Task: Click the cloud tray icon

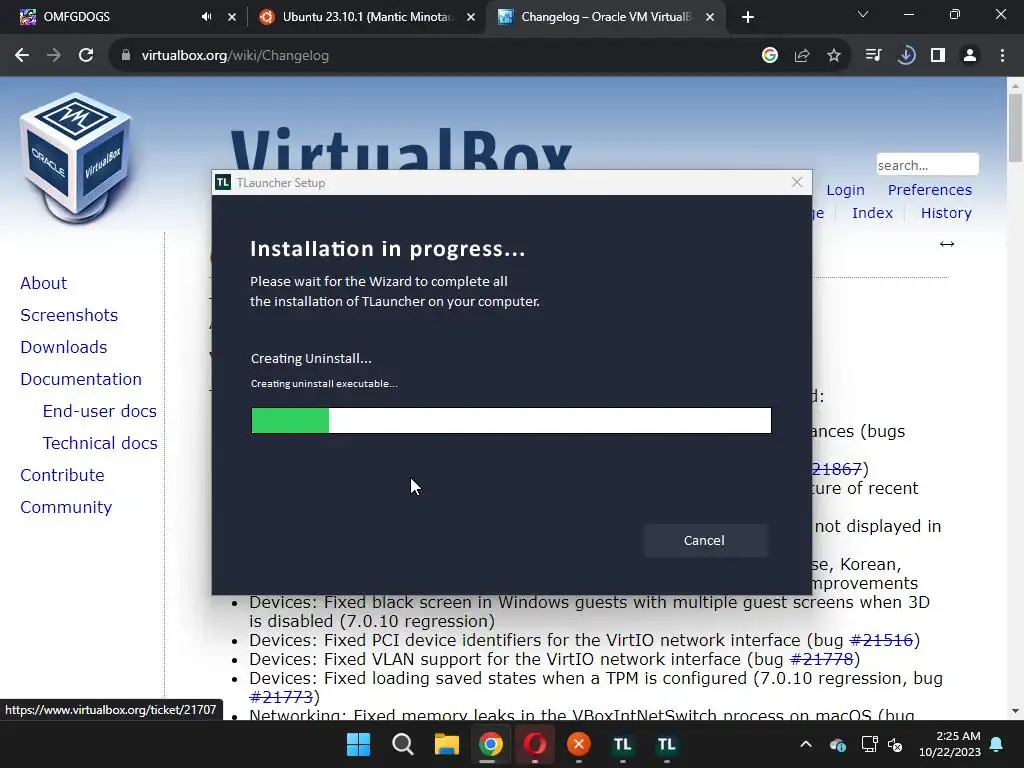Action: (x=838, y=744)
